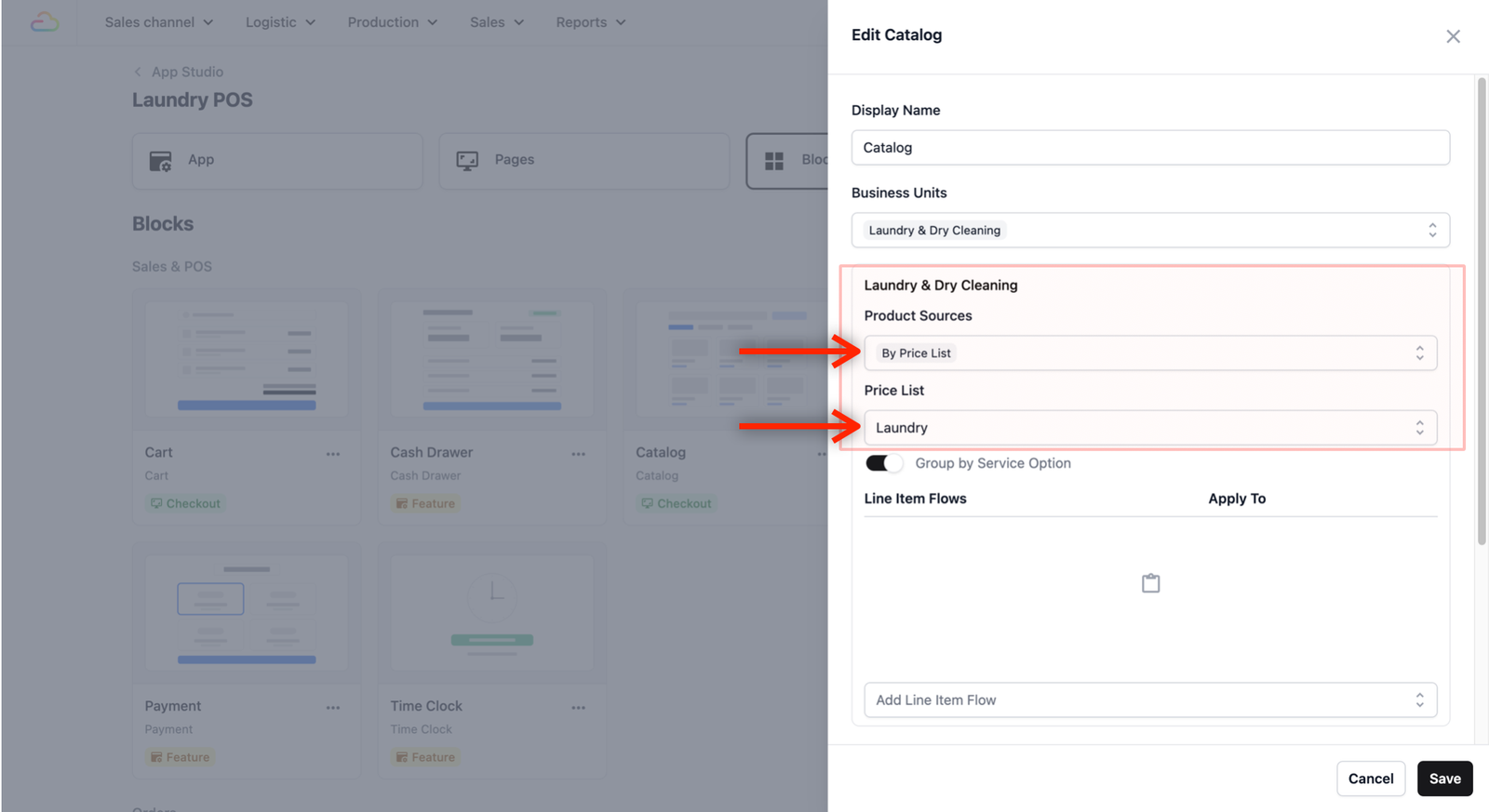
Task: Select the Payment block thumbnail
Action: pyautogui.click(x=247, y=613)
